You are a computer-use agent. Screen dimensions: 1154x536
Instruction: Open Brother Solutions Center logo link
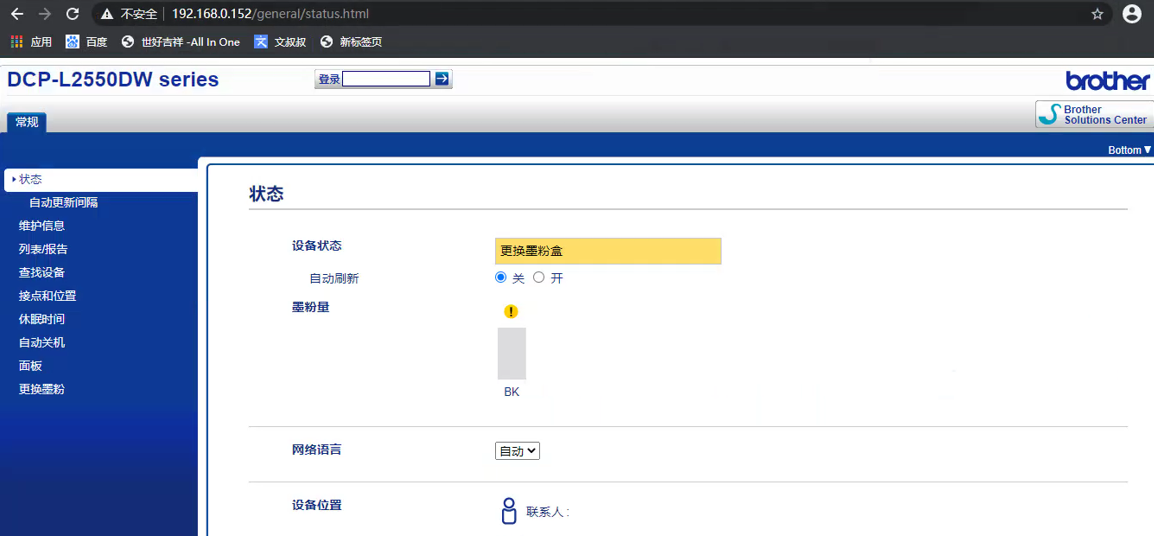pyautogui.click(x=1094, y=114)
